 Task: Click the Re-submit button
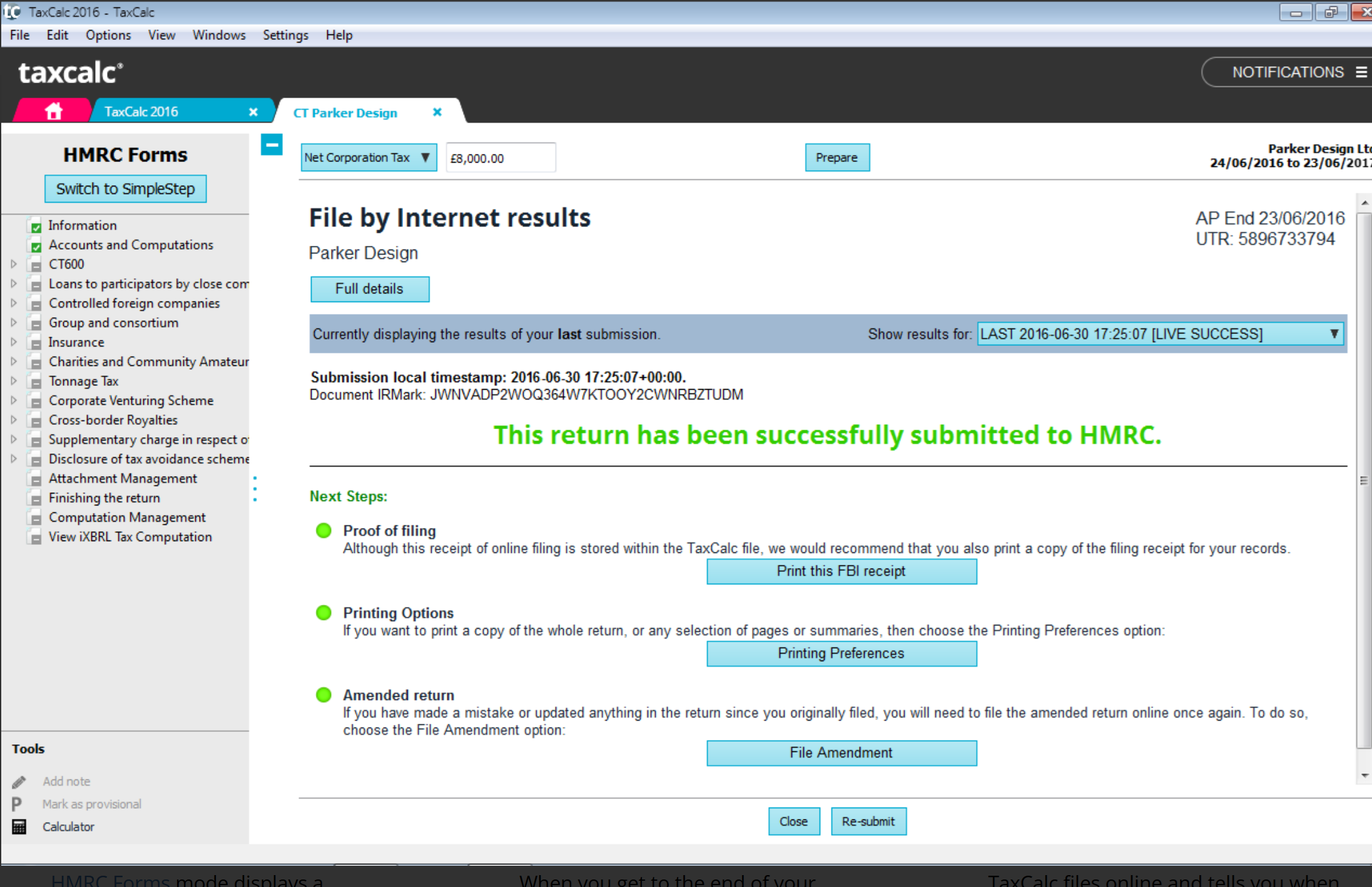click(868, 821)
